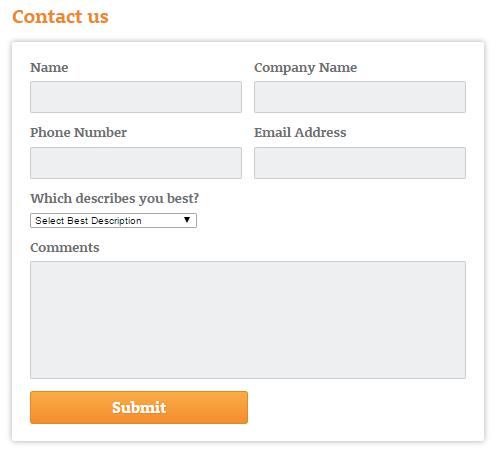
Task: Click the Comments label
Action: coord(65,248)
